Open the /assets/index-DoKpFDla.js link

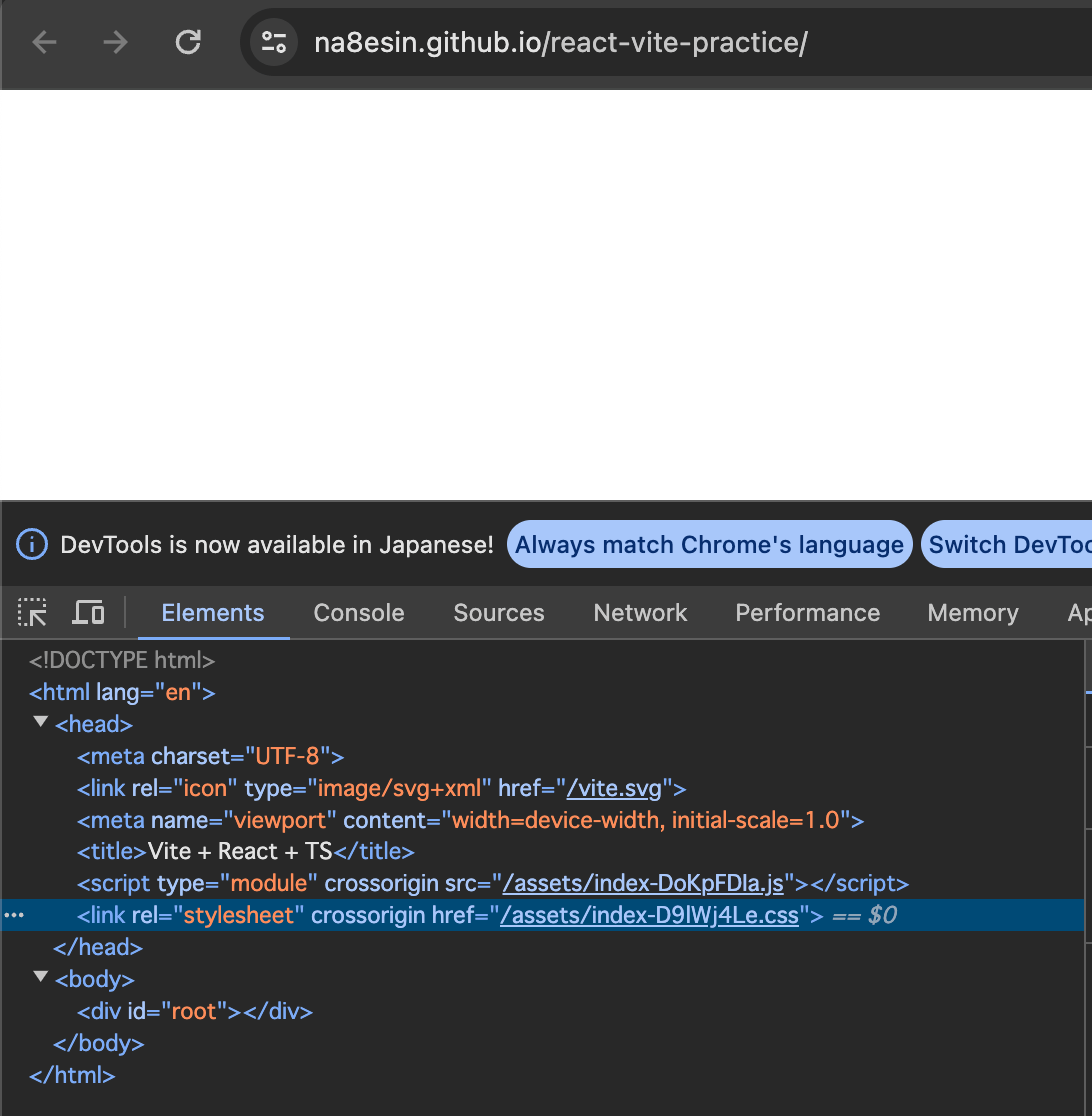tap(644, 883)
